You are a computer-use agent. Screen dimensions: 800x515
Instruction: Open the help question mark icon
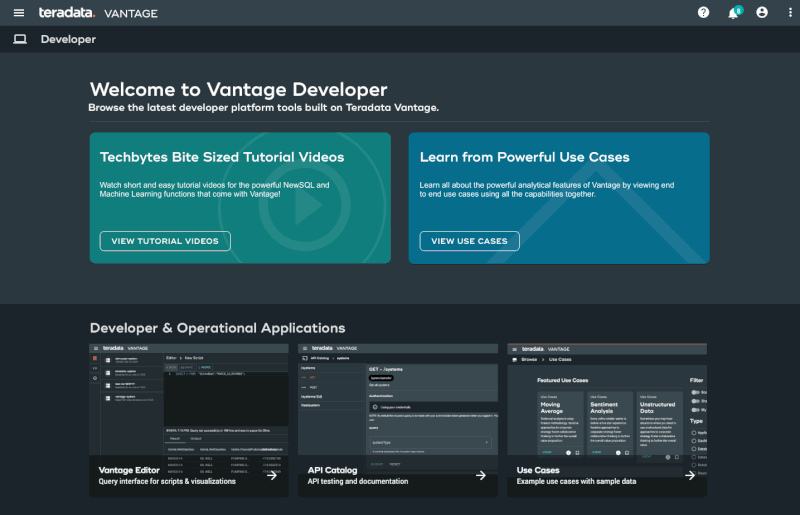click(704, 13)
